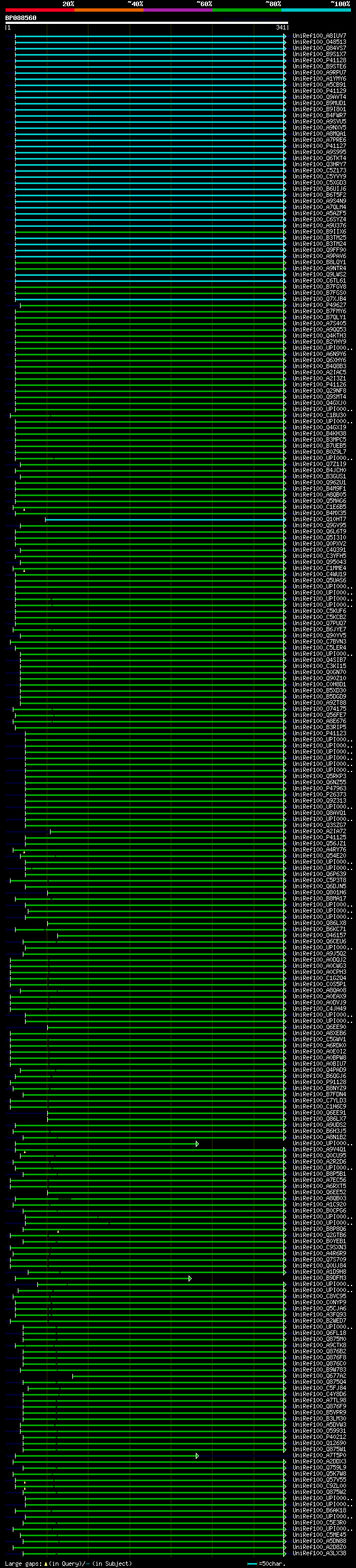Click UniRef100_O74175 label
Image resolution: width=356 pixels, height=1568 pixels.
point(319,709)
